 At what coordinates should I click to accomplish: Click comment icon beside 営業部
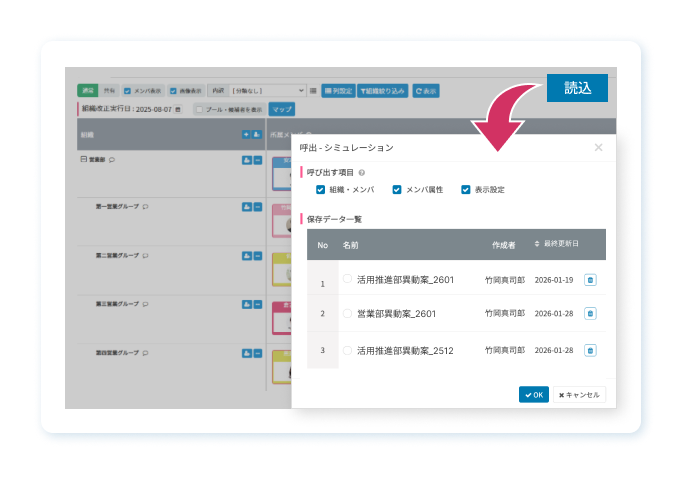[x=112, y=159]
